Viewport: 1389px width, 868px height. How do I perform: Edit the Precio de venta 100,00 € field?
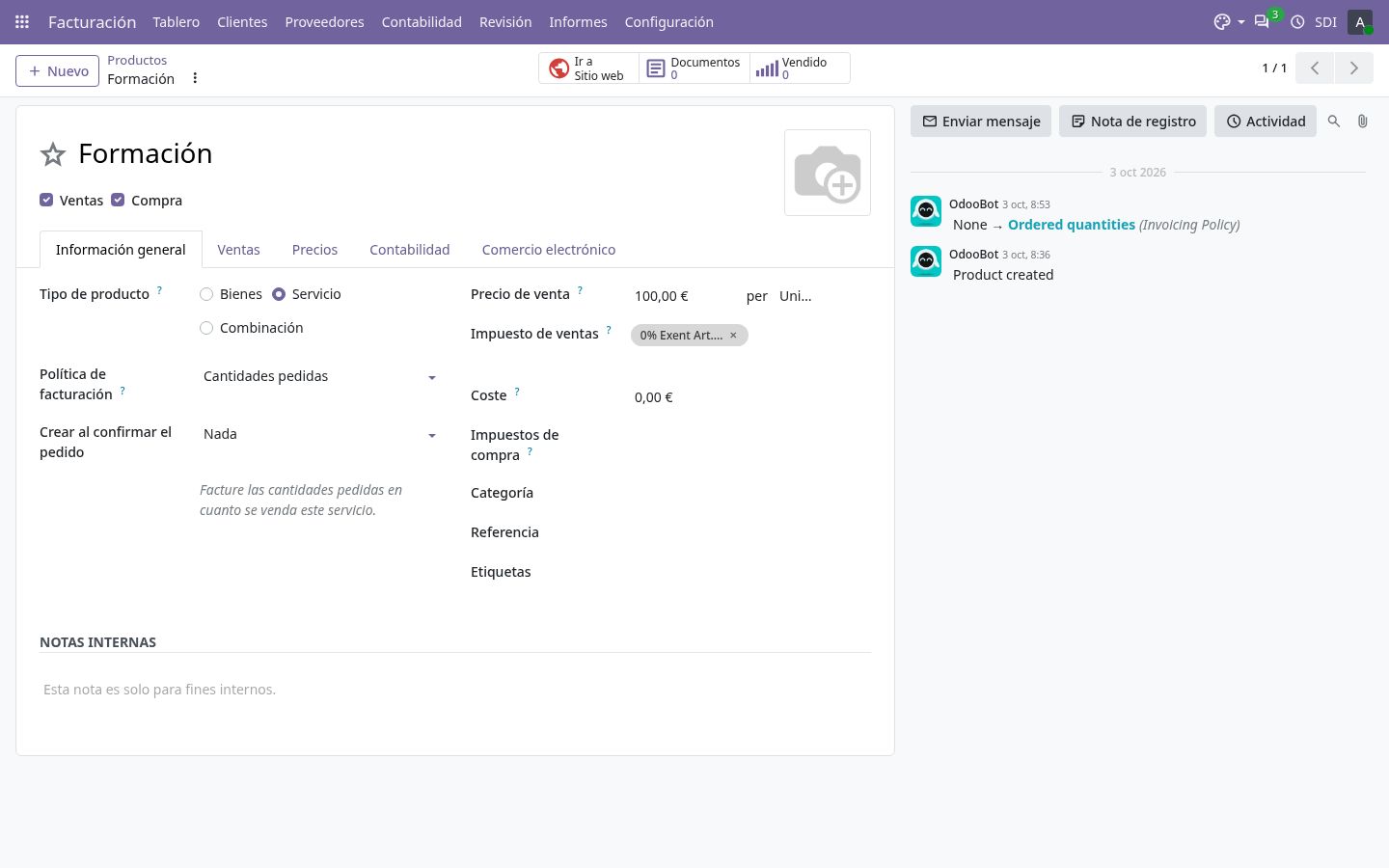coord(683,296)
